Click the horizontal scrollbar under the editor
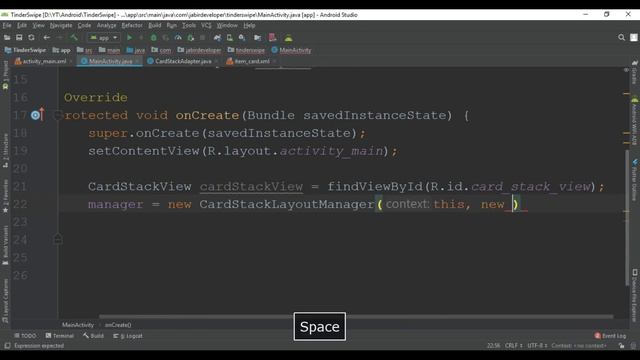Image resolution: width=640 pixels, height=360 pixels. pyautogui.click(x=356, y=316)
